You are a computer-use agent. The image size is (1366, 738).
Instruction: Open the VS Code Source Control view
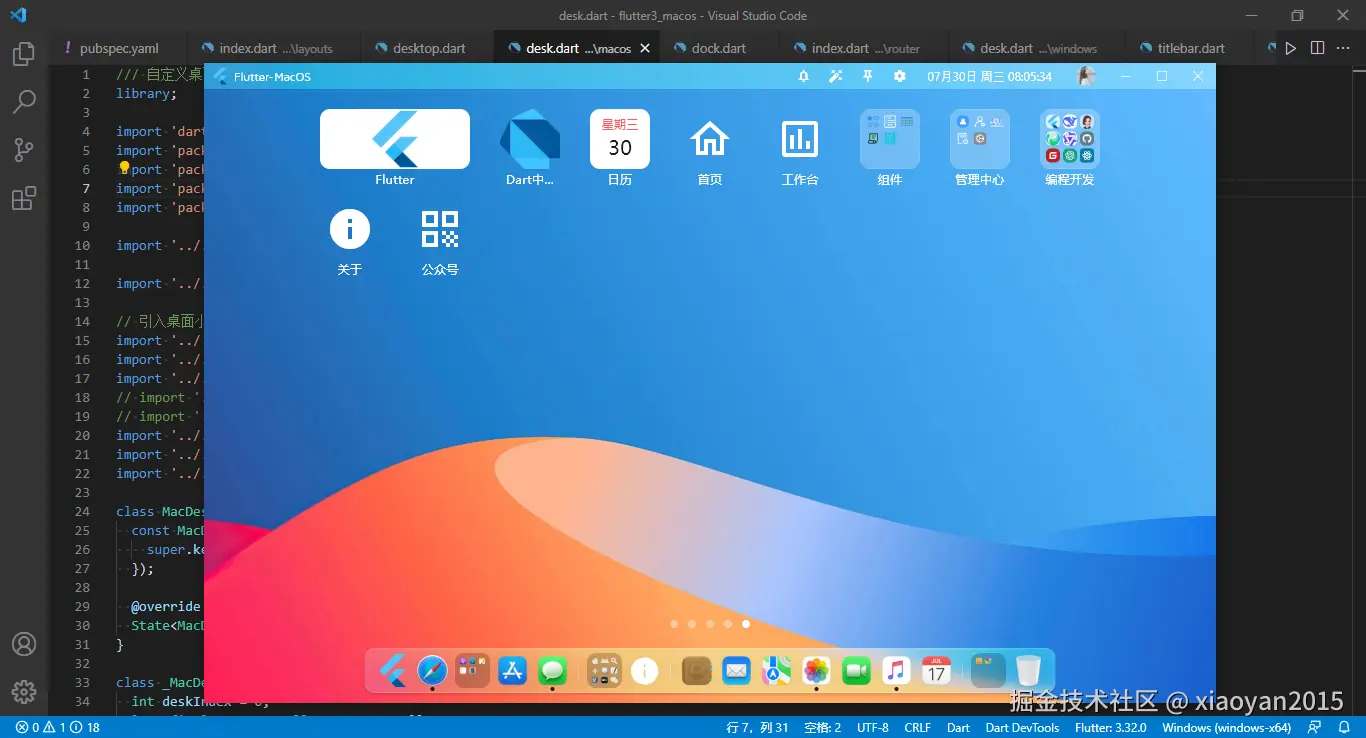(24, 150)
